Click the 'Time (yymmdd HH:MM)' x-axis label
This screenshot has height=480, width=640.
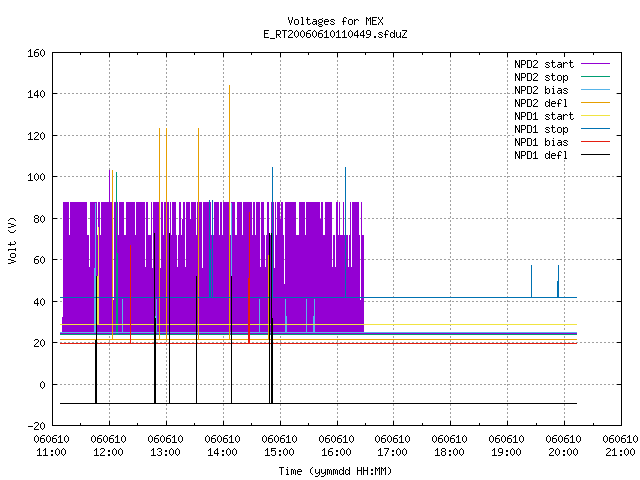335,471
